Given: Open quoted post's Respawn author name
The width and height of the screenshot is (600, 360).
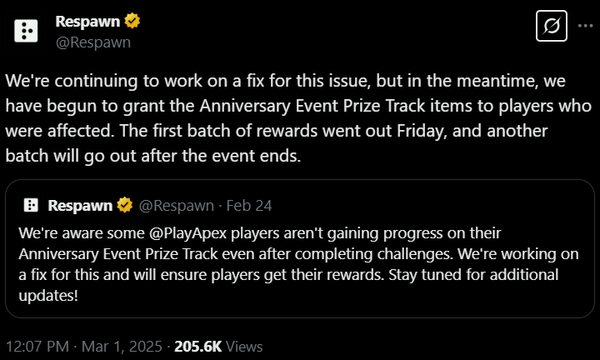Looking at the screenshot, I should (x=80, y=205).
